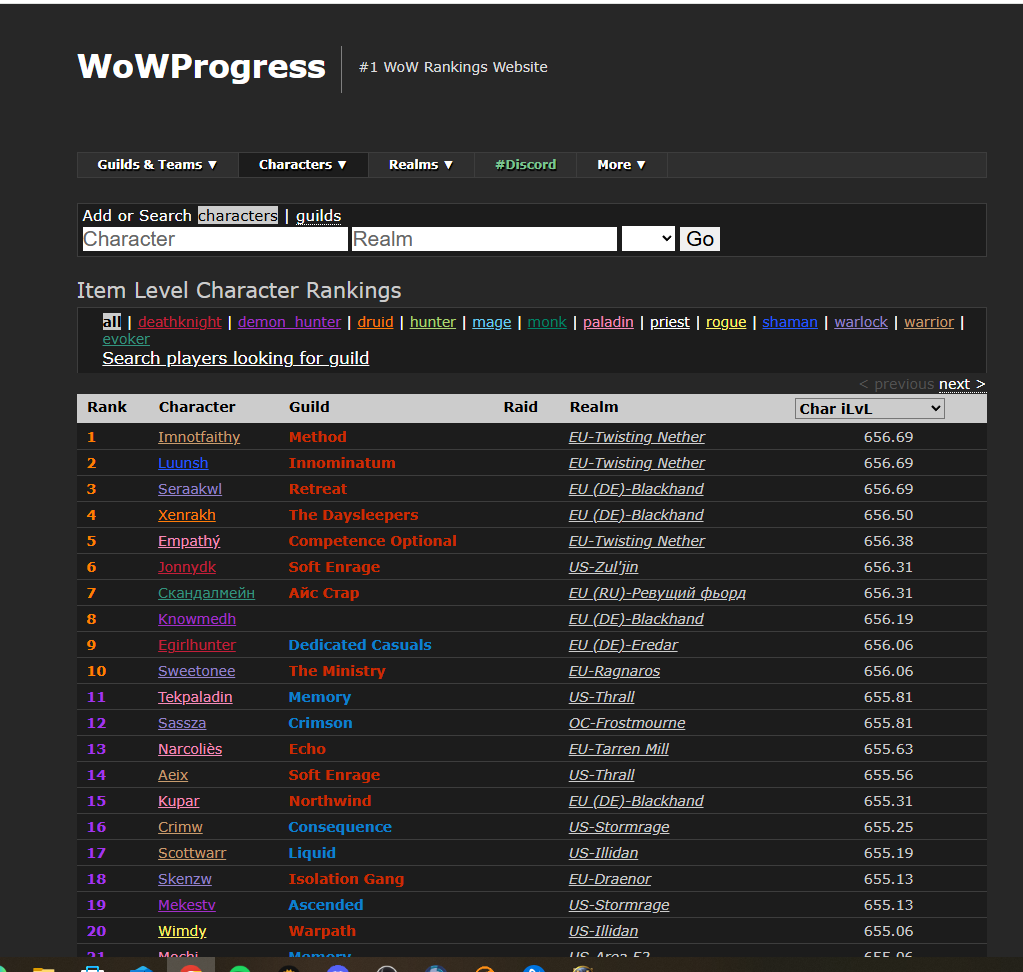Viewport: 1023px width, 972px height.
Task: Open EU (RU)-Ревущий фьорд realm link
Action: point(657,593)
